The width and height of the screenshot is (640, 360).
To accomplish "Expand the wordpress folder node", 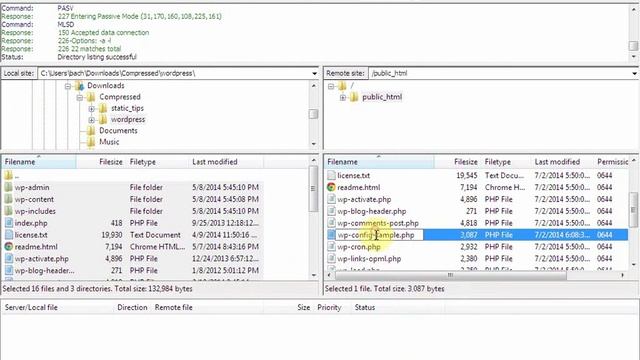I will [92, 120].
